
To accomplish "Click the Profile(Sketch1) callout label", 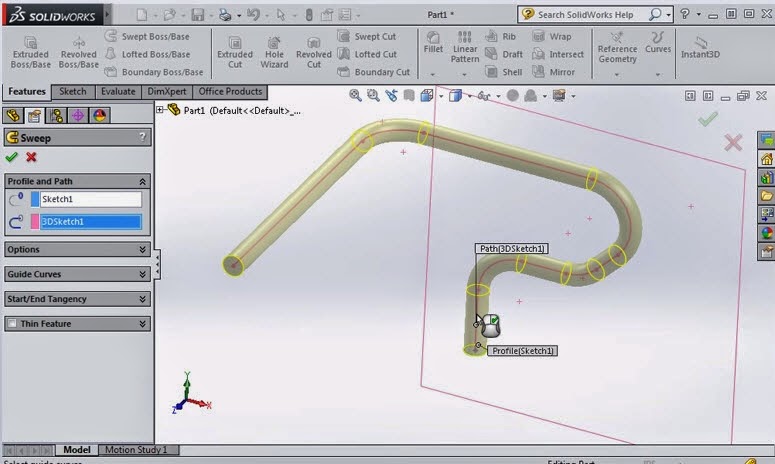I will pyautogui.click(x=522, y=351).
